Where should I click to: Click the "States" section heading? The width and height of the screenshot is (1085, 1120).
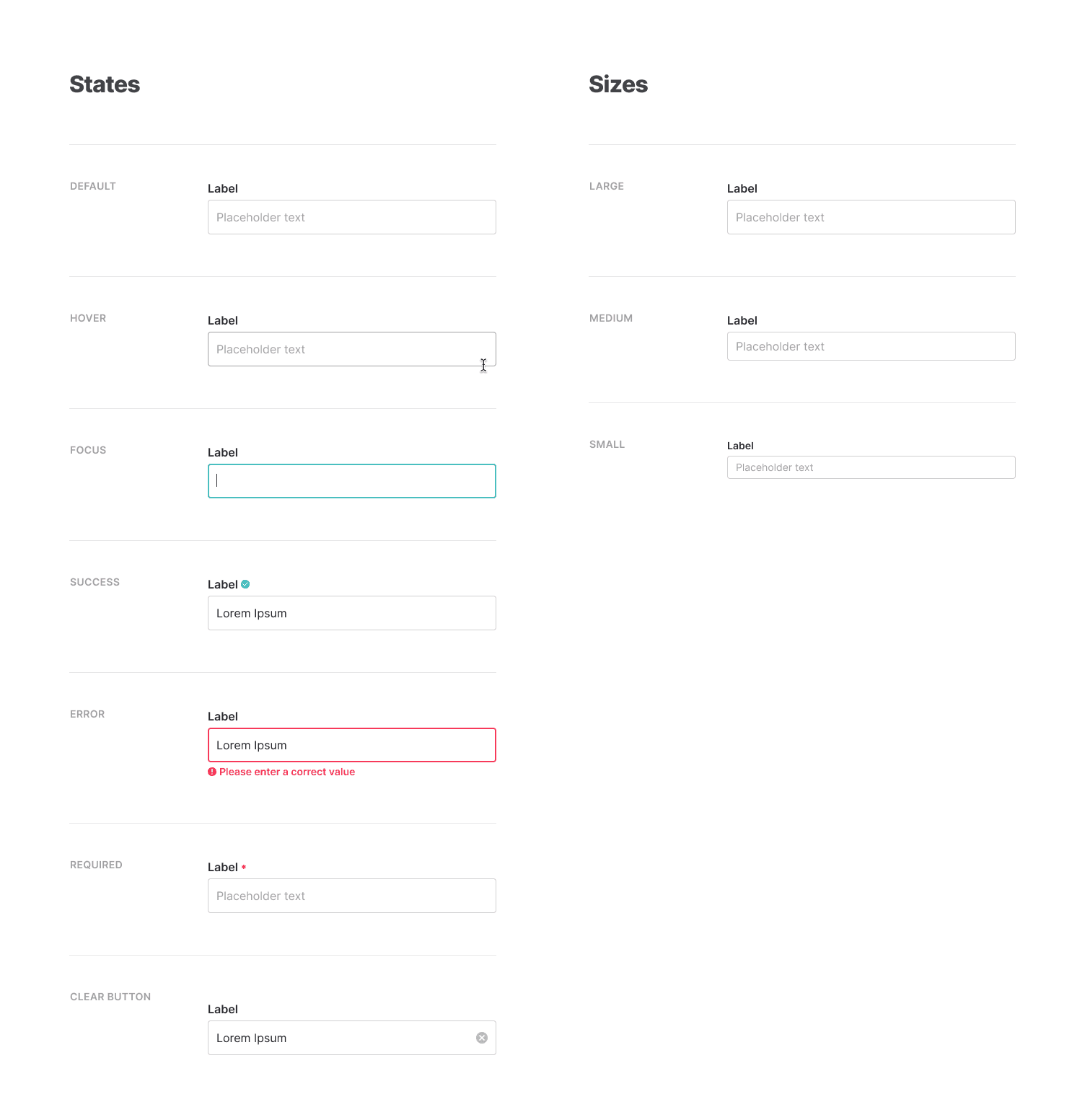click(105, 84)
